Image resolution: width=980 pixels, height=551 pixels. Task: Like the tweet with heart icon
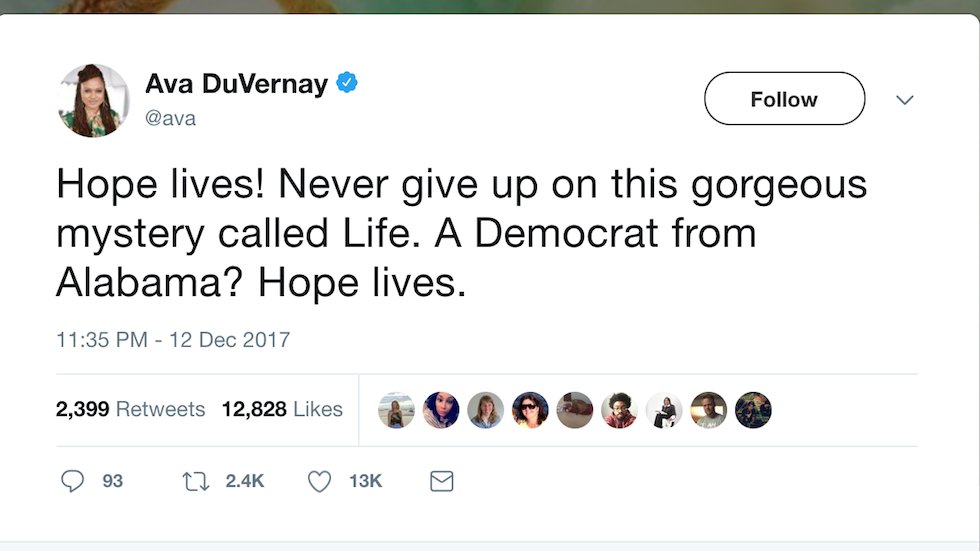[319, 481]
